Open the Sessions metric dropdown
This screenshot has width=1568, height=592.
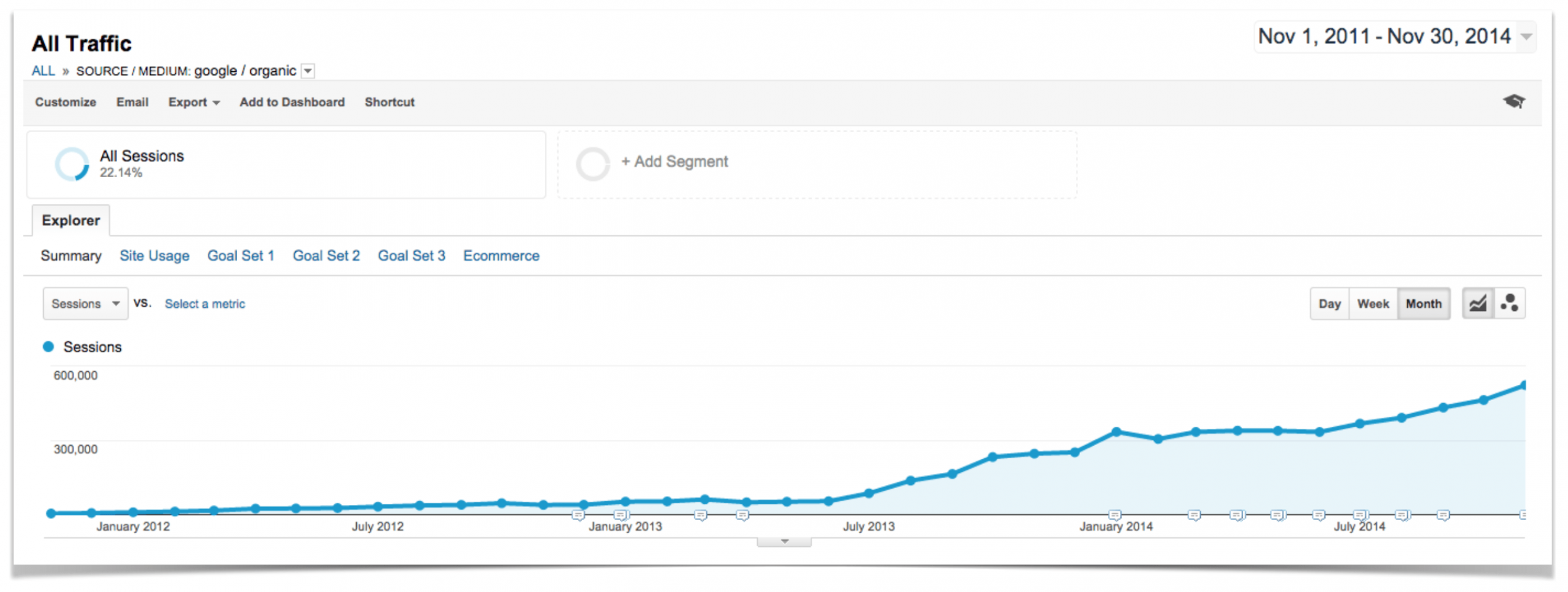click(x=85, y=303)
